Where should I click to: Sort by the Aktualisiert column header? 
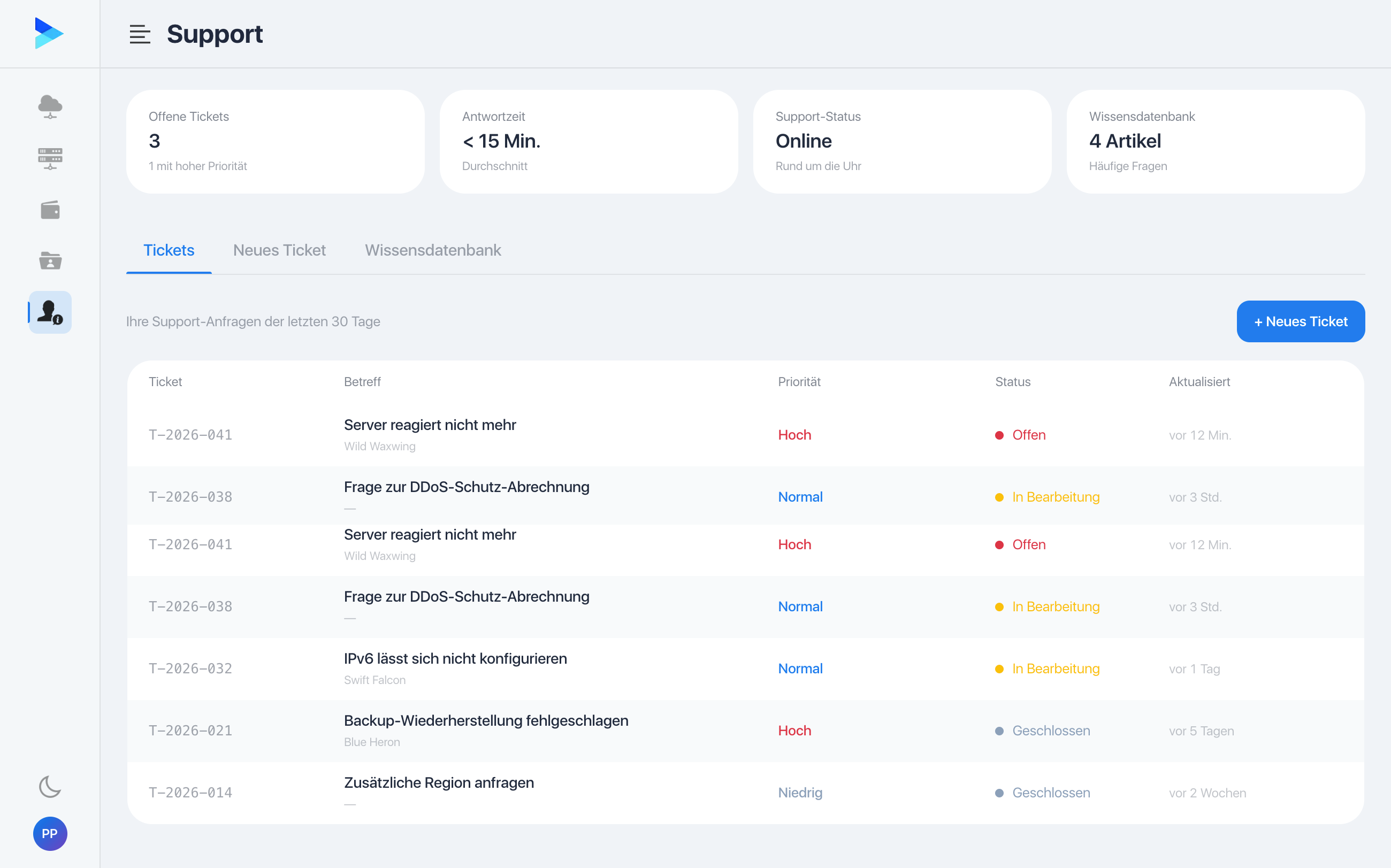(1199, 382)
